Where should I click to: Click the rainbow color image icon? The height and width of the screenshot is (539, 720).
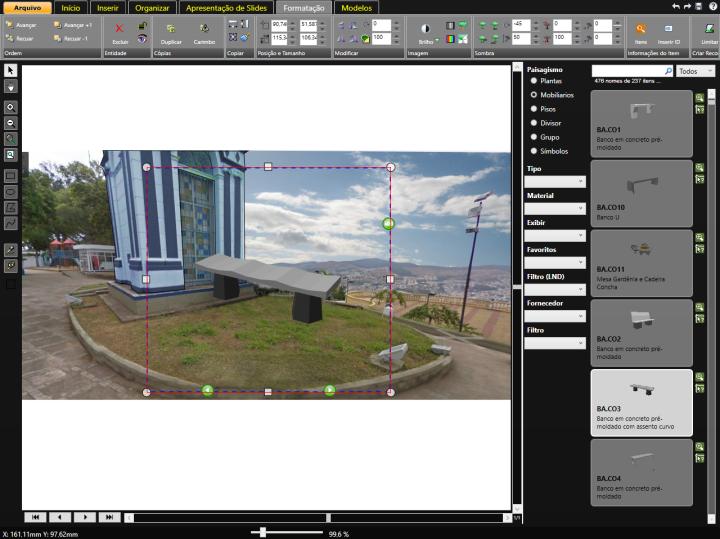pyautogui.click(x=450, y=39)
